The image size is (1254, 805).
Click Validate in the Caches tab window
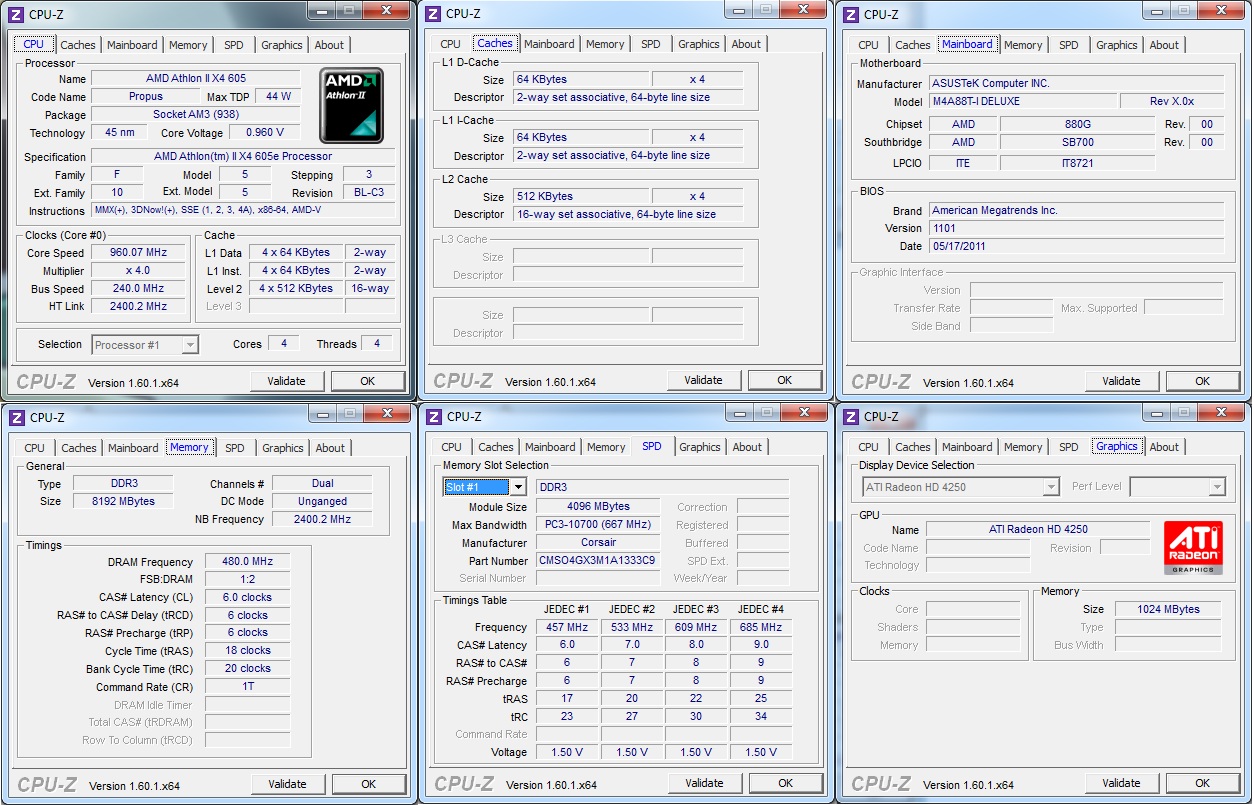[704, 380]
